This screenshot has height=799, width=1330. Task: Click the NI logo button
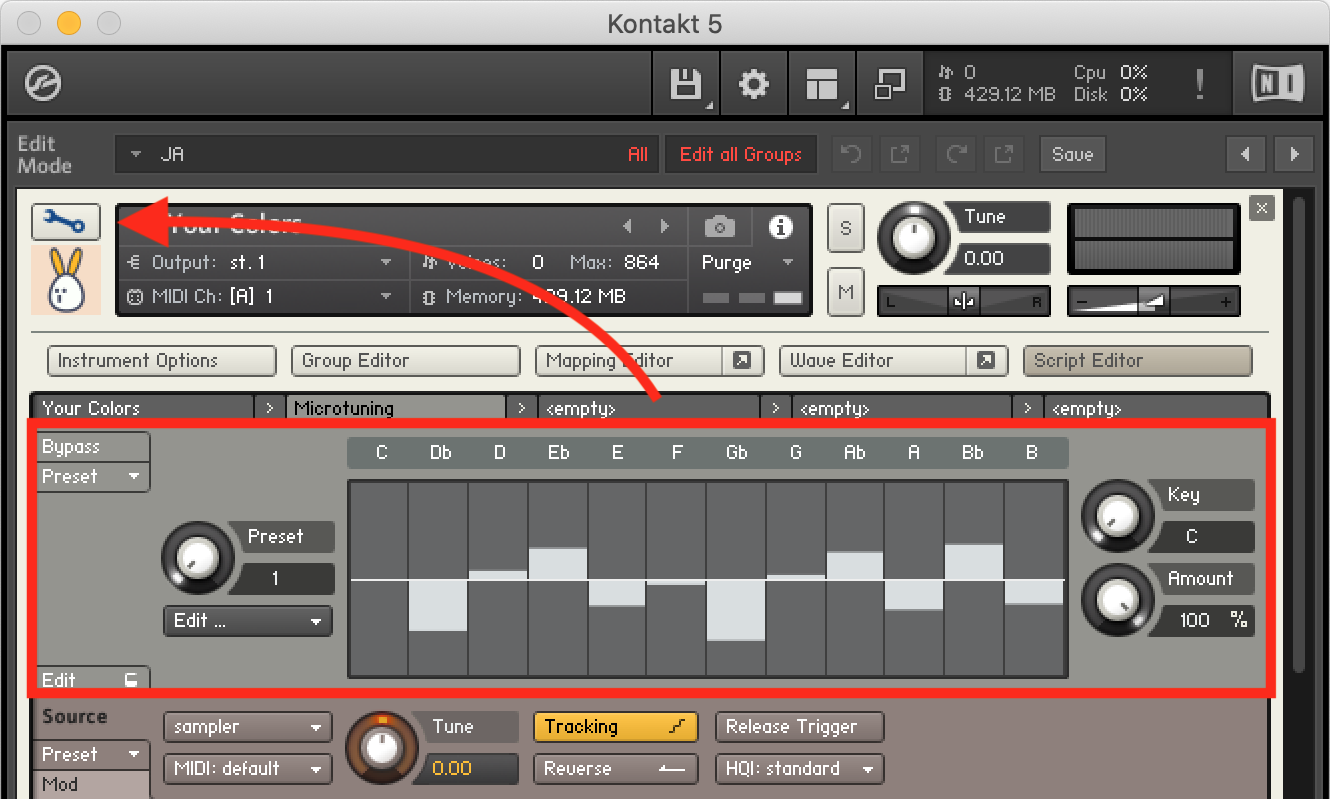point(1277,84)
